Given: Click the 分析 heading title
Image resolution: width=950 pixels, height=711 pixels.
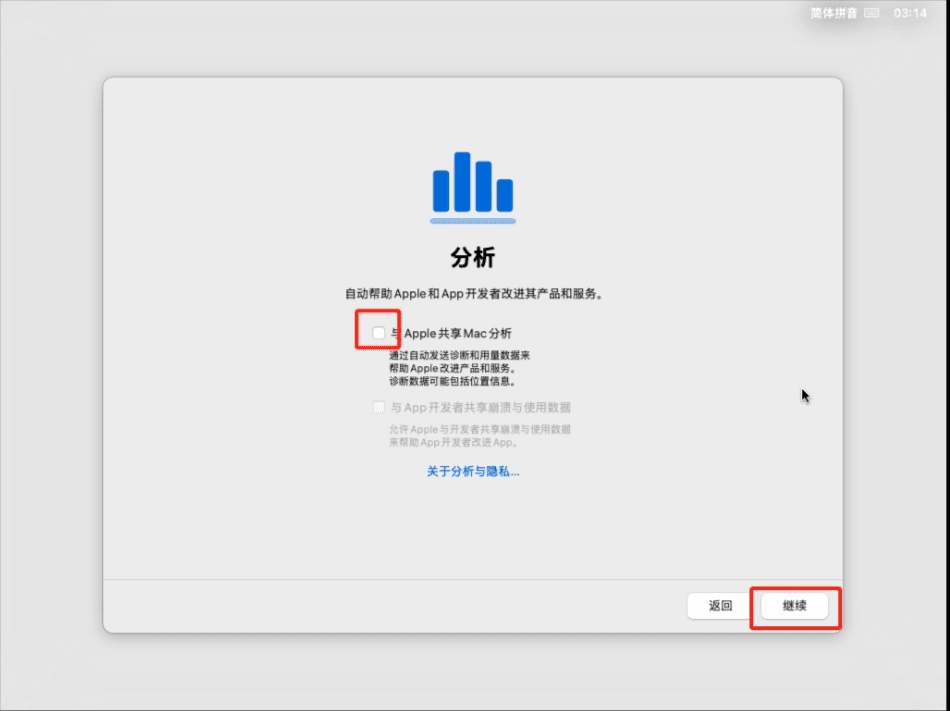Looking at the screenshot, I should pos(473,258).
